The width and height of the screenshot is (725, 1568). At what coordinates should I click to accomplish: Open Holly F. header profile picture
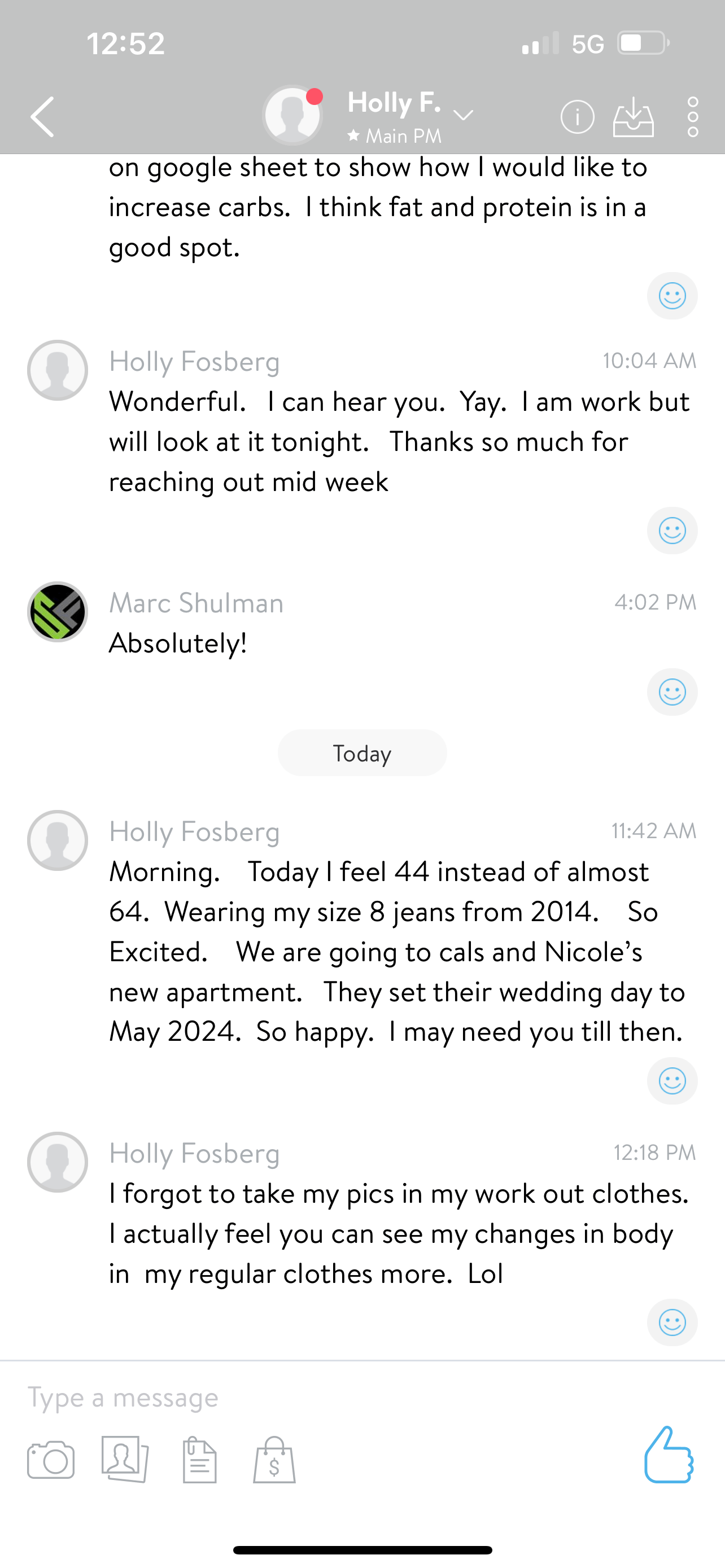(x=293, y=115)
